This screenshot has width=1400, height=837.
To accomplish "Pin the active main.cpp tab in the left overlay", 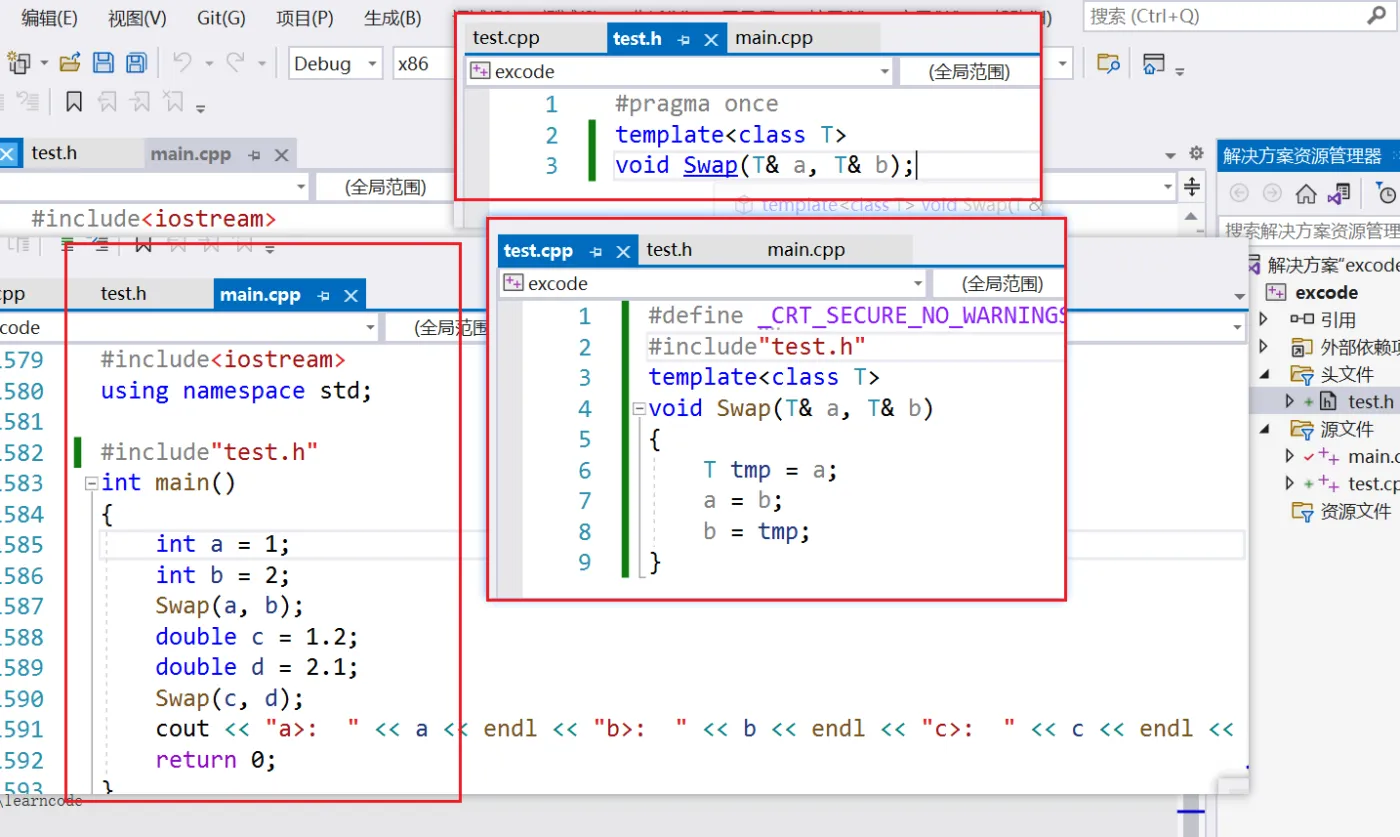I will (324, 296).
